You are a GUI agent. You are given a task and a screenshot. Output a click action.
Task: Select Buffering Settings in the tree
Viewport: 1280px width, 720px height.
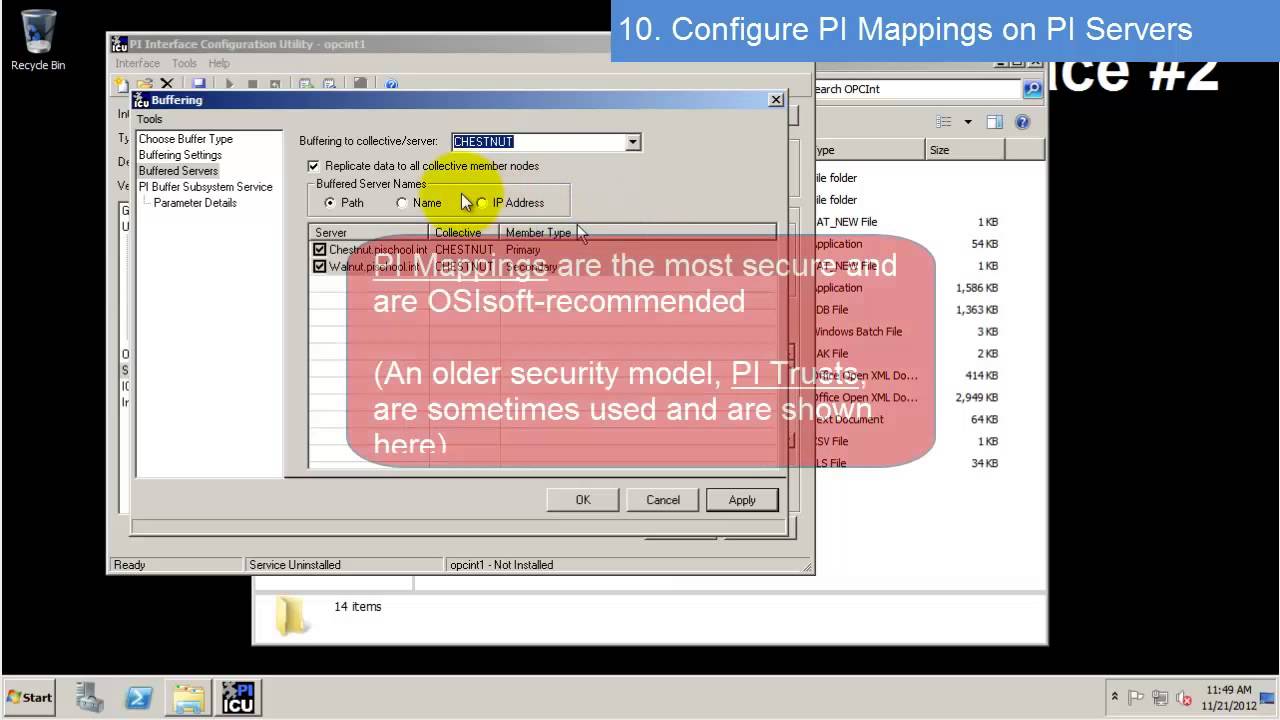pos(180,155)
